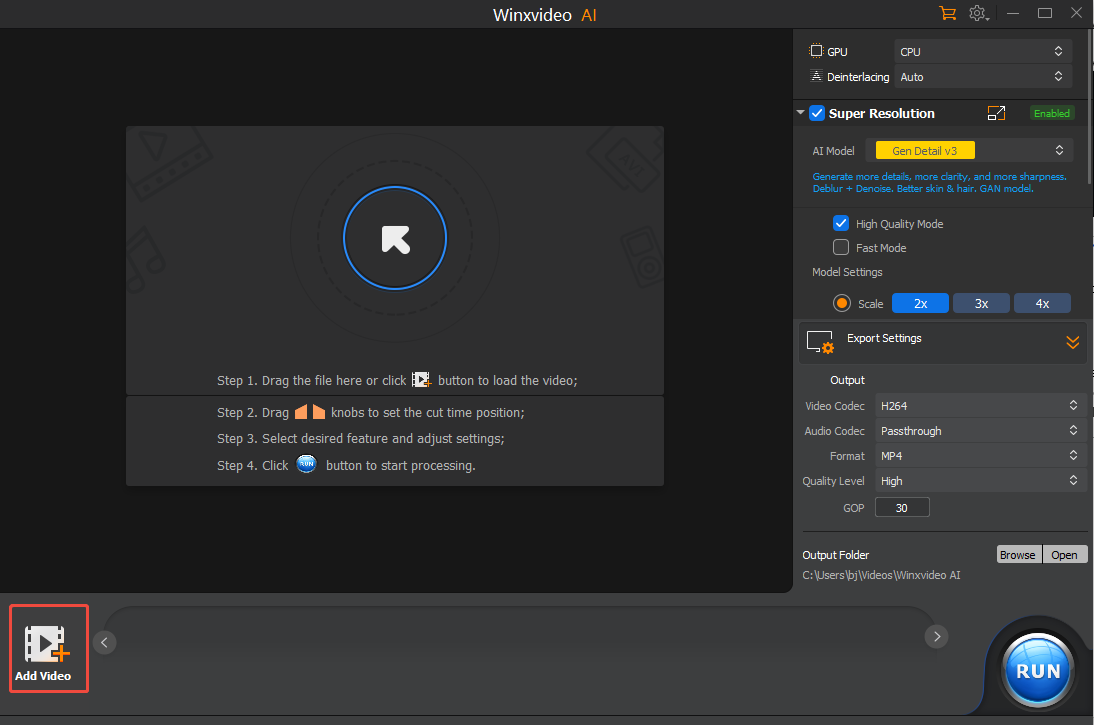Collapse the Export Settings section chevron
This screenshot has width=1094, height=725.
[1072, 342]
